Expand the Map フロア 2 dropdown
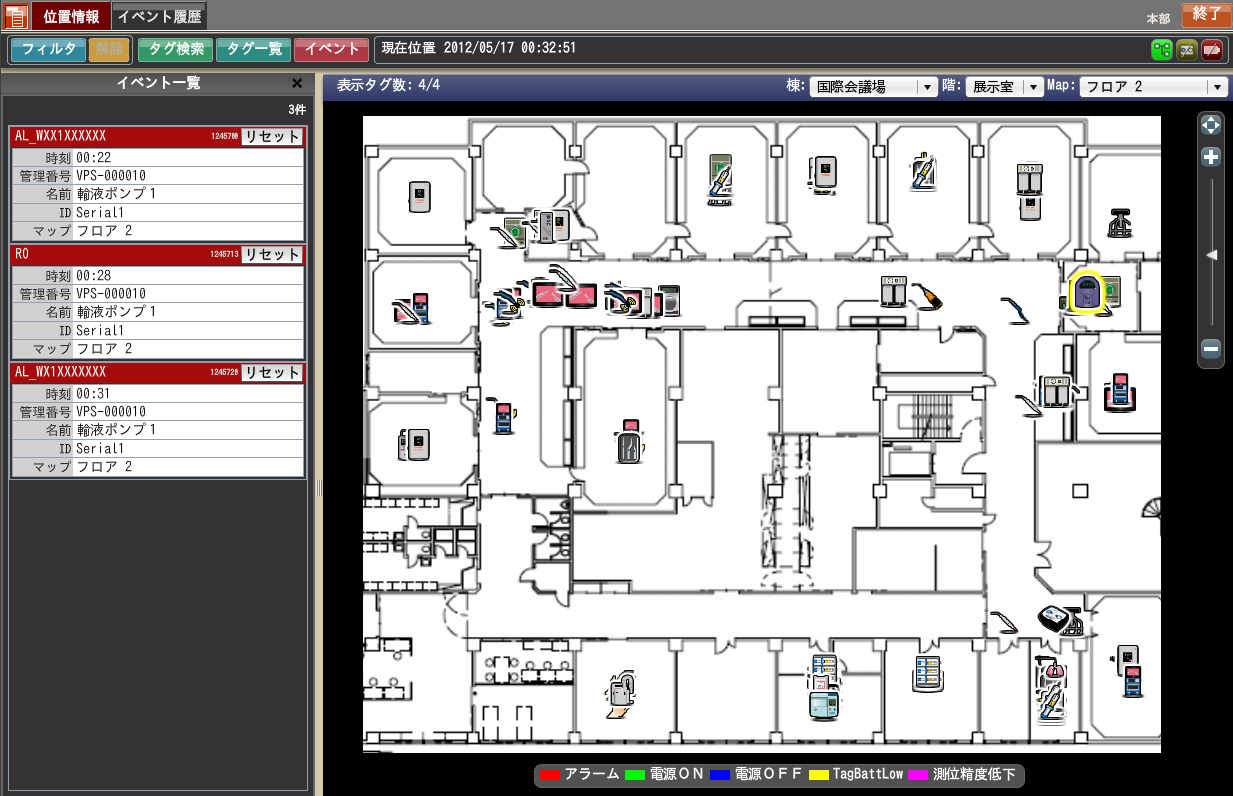 pyautogui.click(x=1153, y=87)
